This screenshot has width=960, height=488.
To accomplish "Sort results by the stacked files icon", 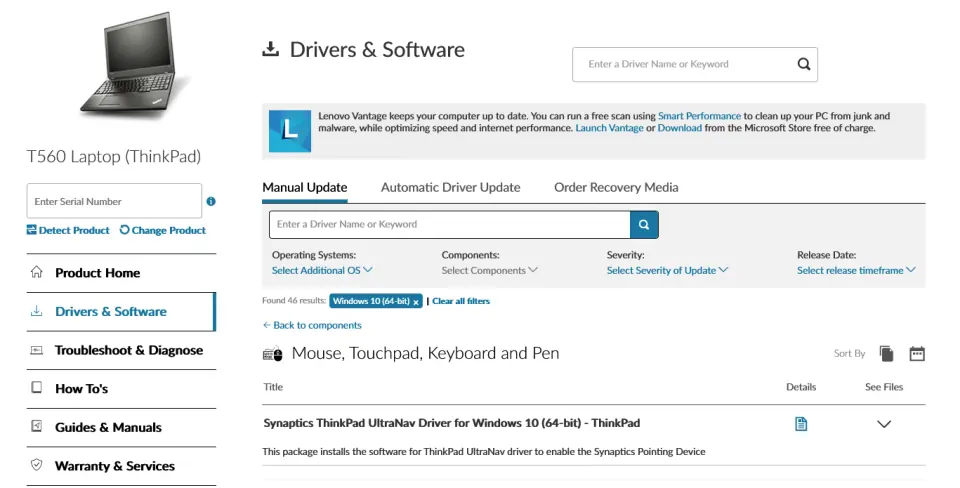I will pyautogui.click(x=886, y=353).
